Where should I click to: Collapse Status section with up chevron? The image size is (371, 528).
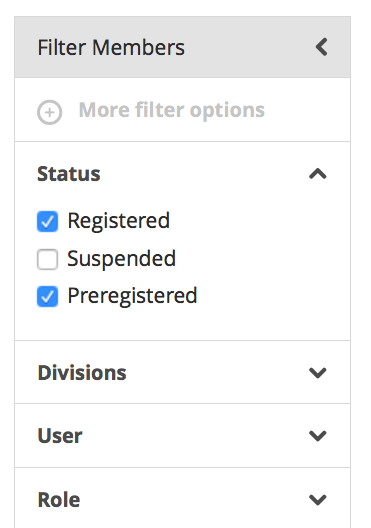tap(318, 174)
